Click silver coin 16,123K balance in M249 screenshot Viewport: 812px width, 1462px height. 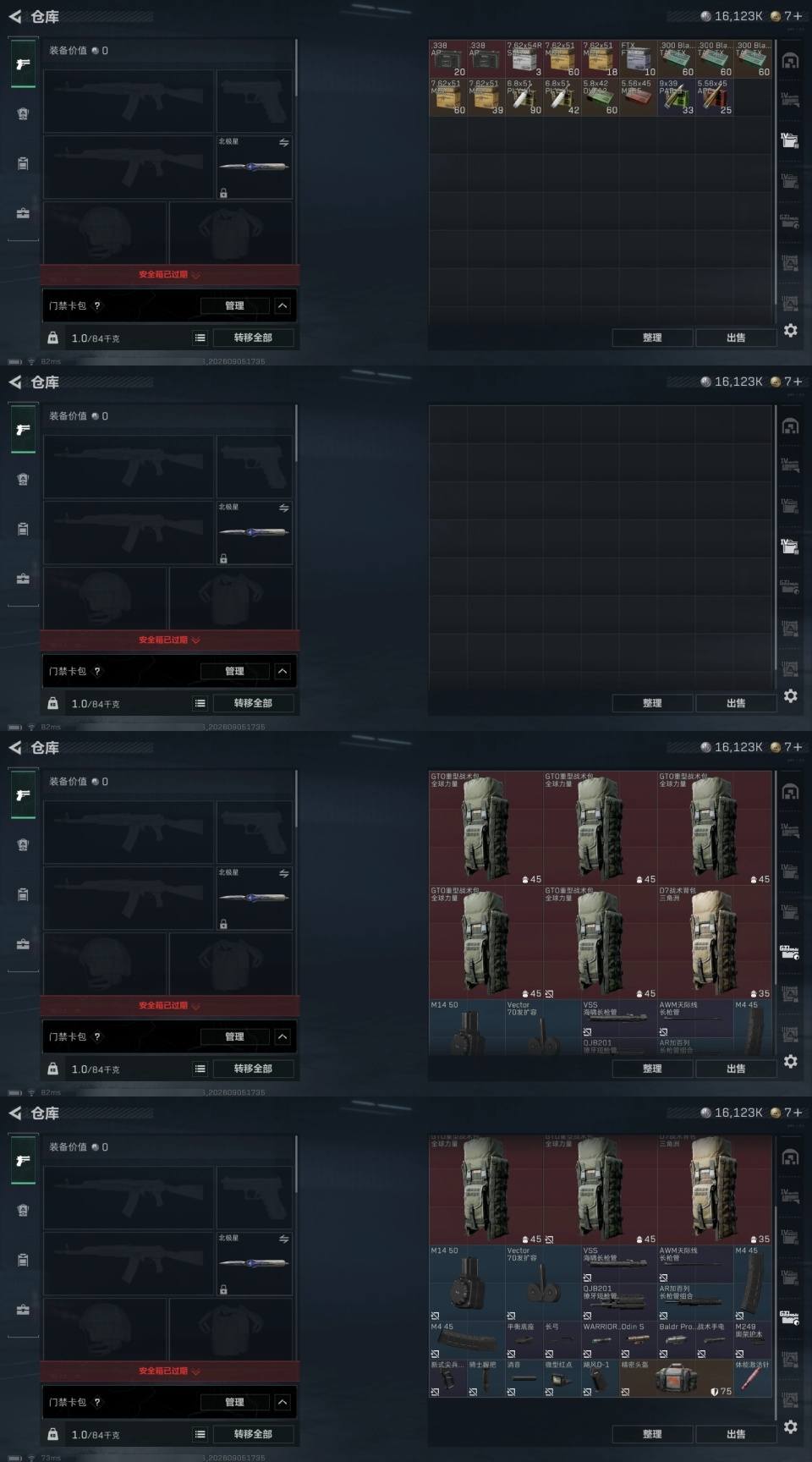point(732,1113)
